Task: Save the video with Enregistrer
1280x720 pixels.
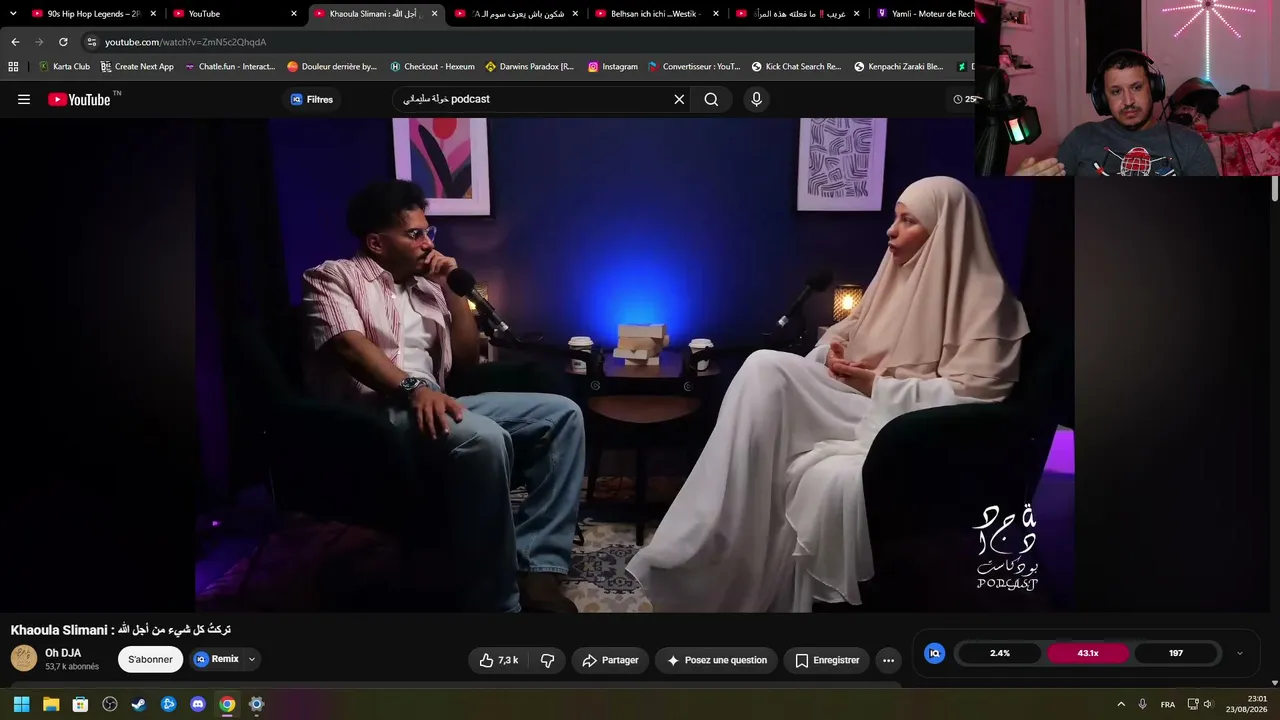Action: point(827,660)
